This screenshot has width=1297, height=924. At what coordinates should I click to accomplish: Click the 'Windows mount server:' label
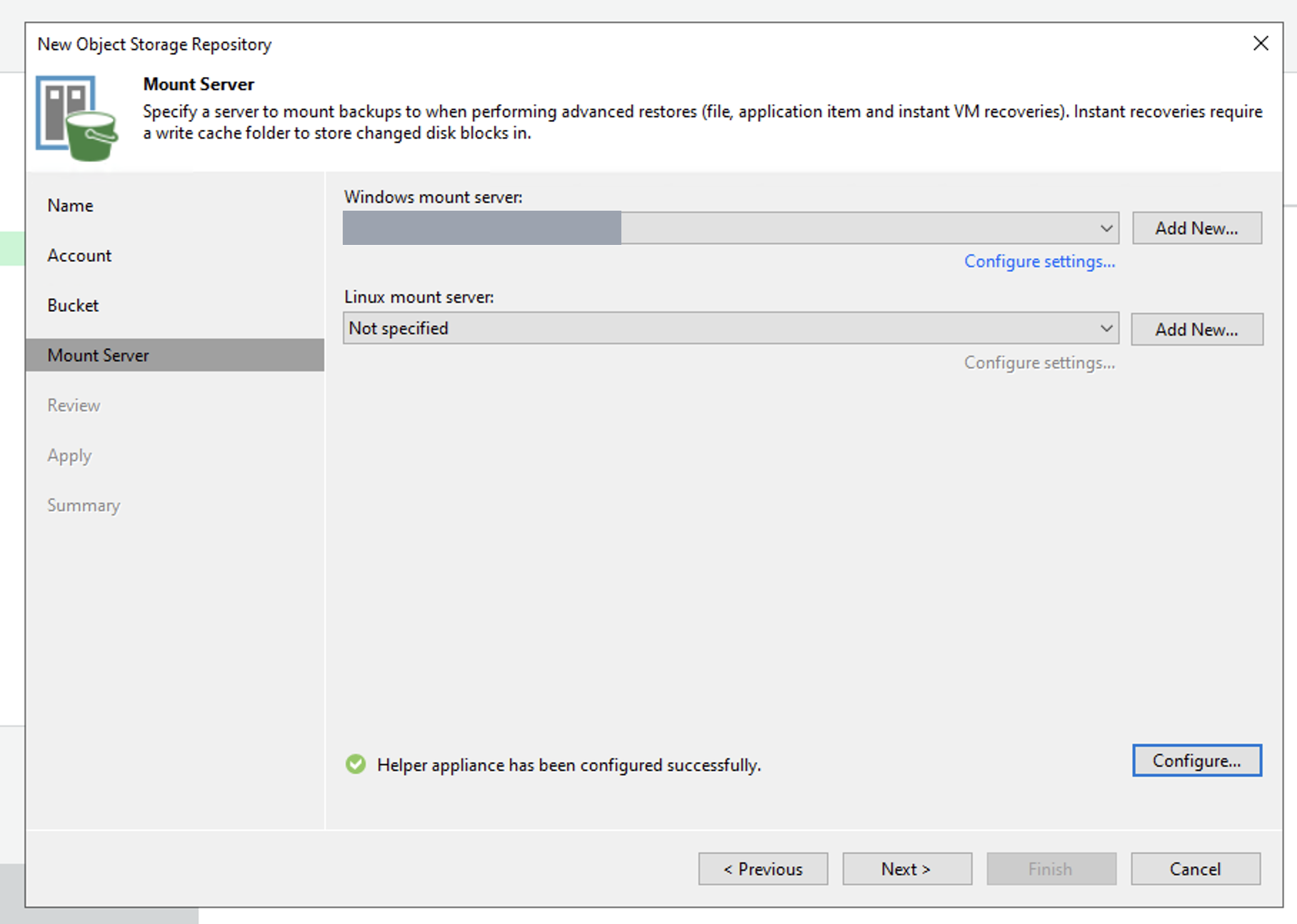click(434, 197)
